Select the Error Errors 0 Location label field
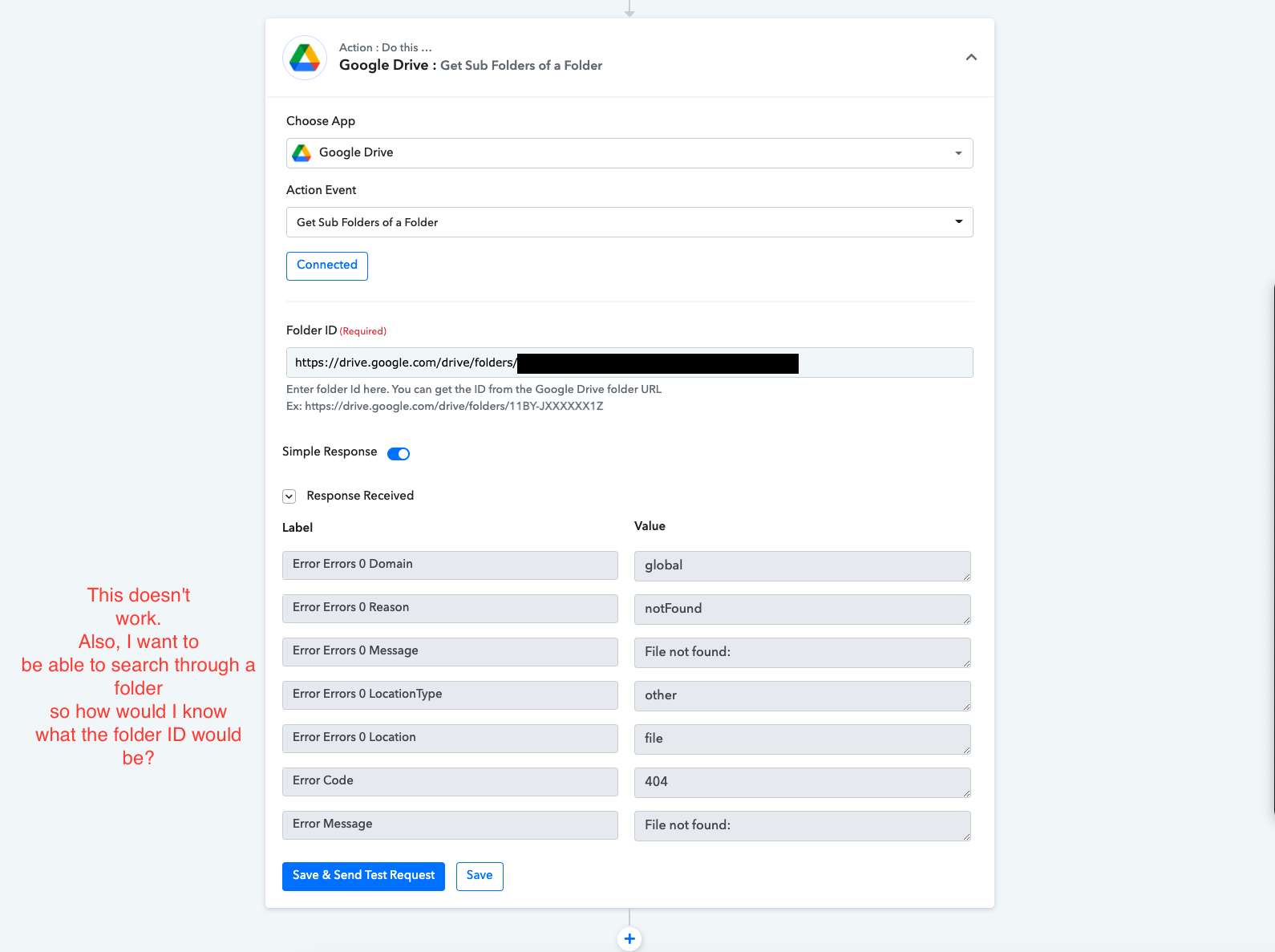This screenshot has height=952, width=1275. (x=450, y=738)
